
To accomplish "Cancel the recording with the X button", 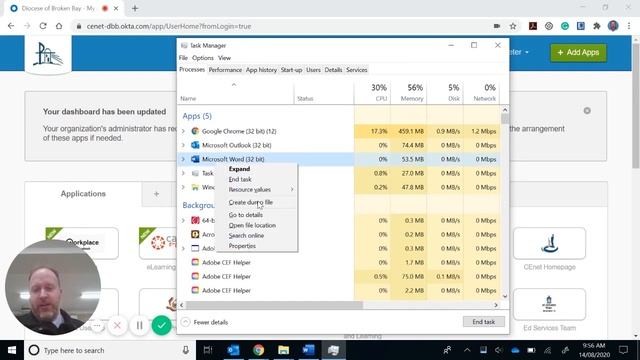I will pos(117,325).
